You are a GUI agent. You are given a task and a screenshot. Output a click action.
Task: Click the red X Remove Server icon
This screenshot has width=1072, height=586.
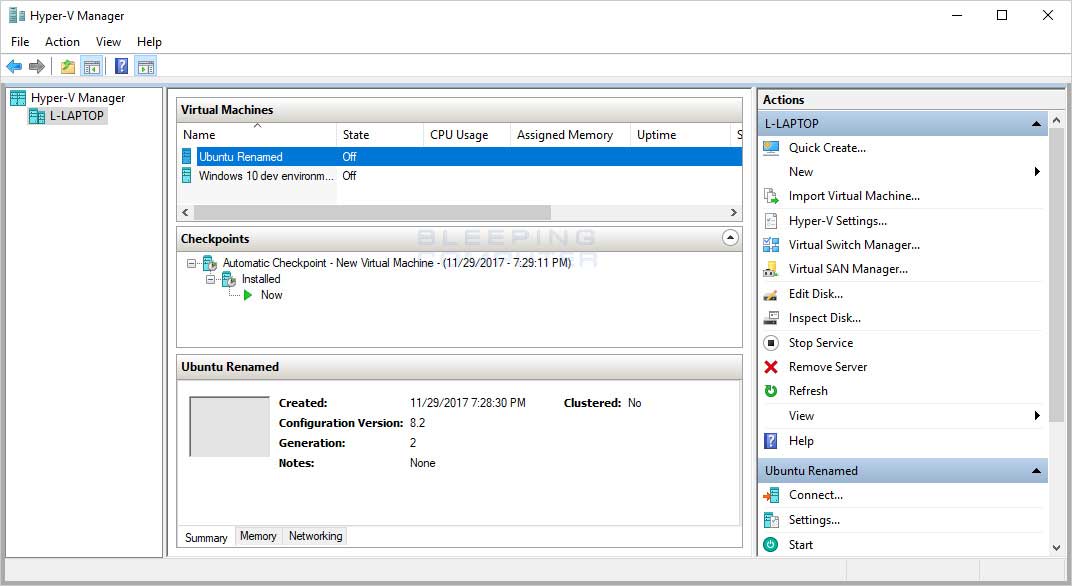tap(771, 367)
